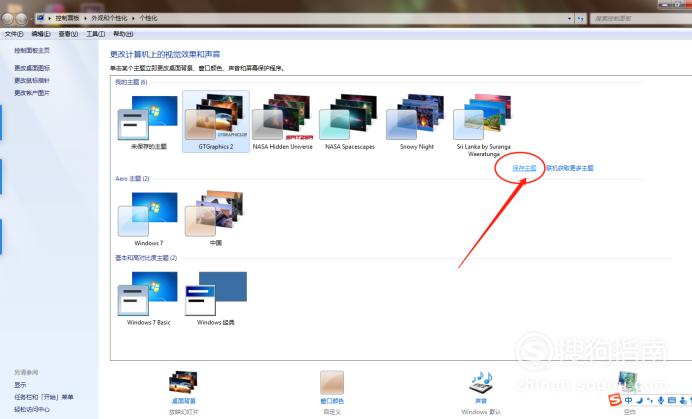The width and height of the screenshot is (692, 419).
Task: Click the Sogou microphone voice input icon
Action: tap(661, 400)
